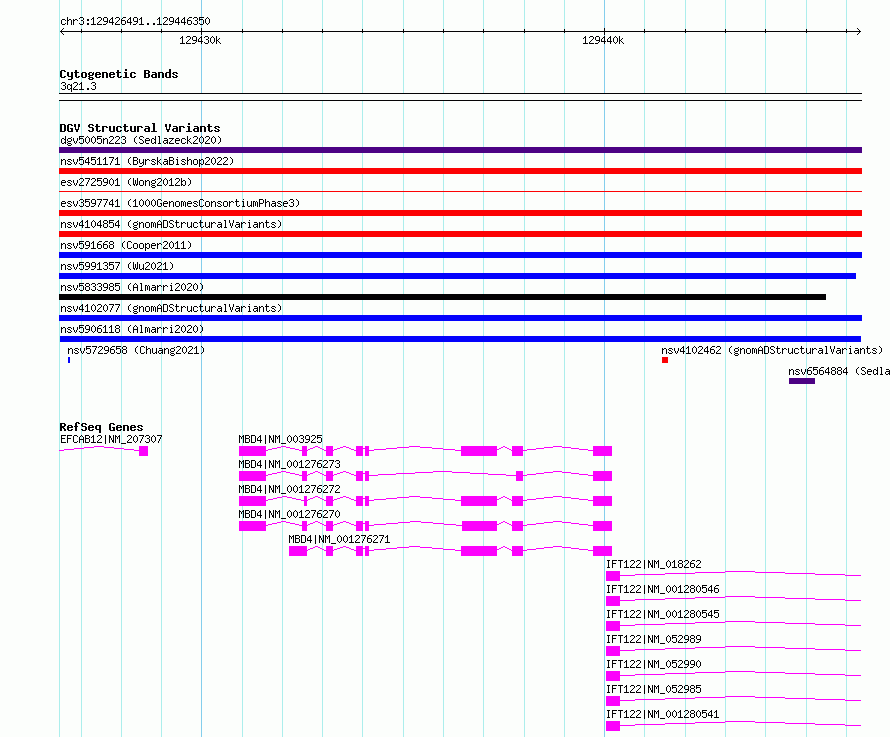Select nsv5833985 (Almarri2020) variant label
Image resolution: width=890 pixels, height=737 pixels.
coord(132,287)
